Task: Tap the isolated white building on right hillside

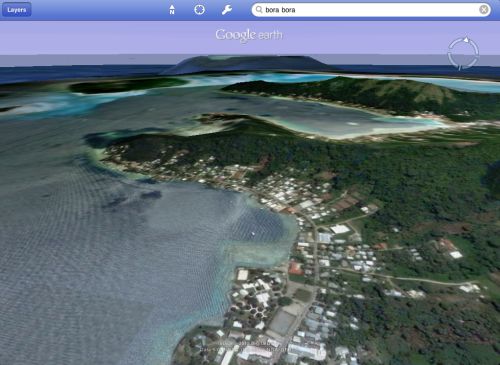Action: pos(456,255)
